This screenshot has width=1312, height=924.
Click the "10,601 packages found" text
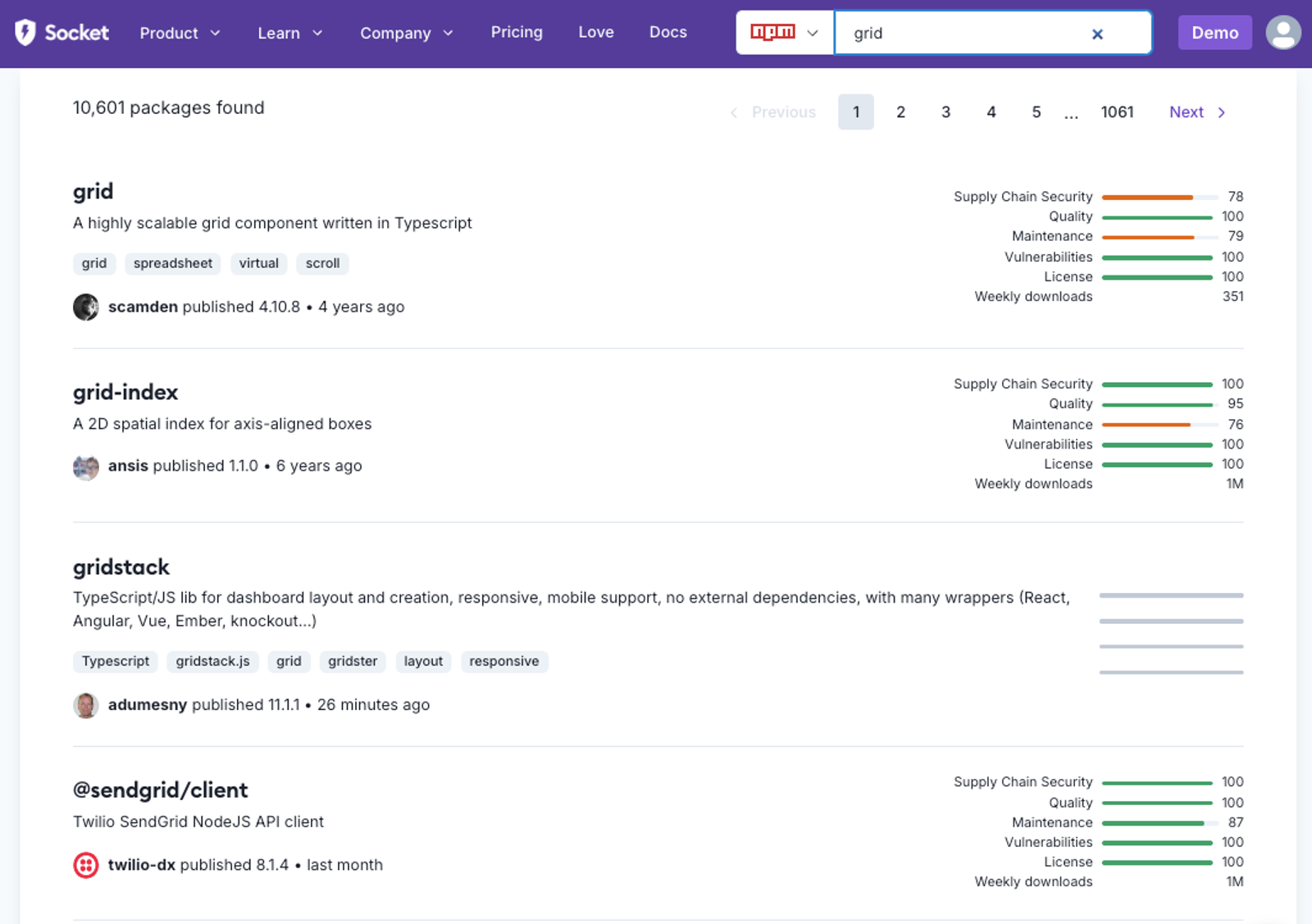point(169,108)
